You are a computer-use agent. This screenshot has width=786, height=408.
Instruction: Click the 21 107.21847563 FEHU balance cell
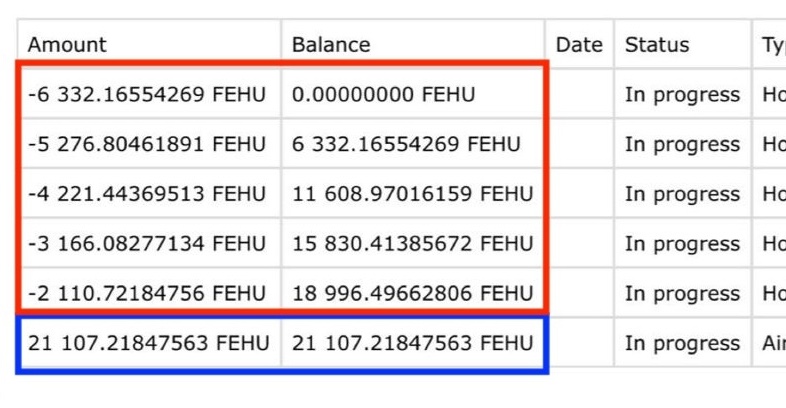click(413, 342)
